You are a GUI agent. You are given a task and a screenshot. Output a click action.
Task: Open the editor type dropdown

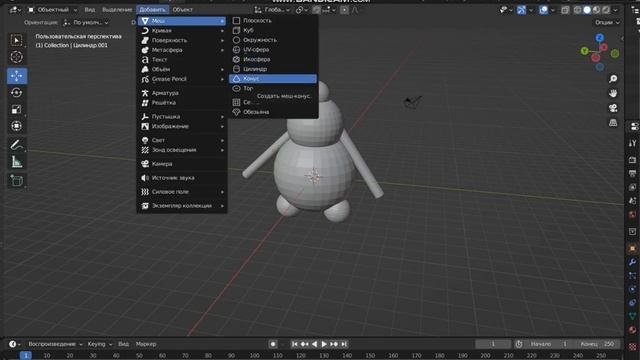coord(15,10)
